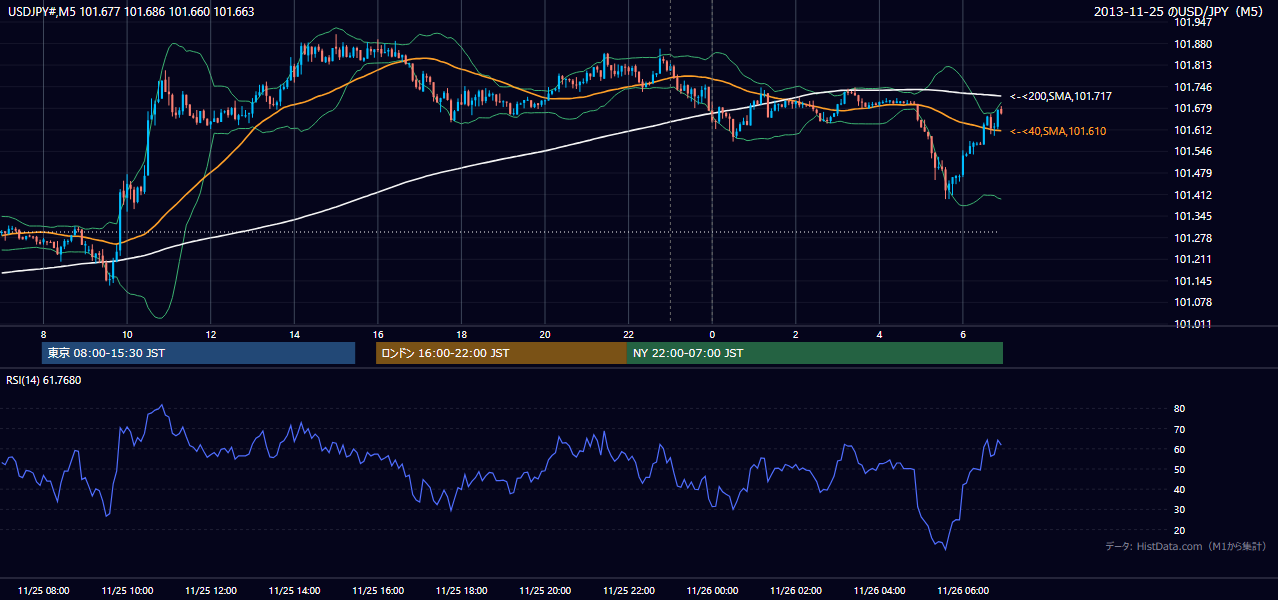Click price axis value 101.011

point(1194,324)
